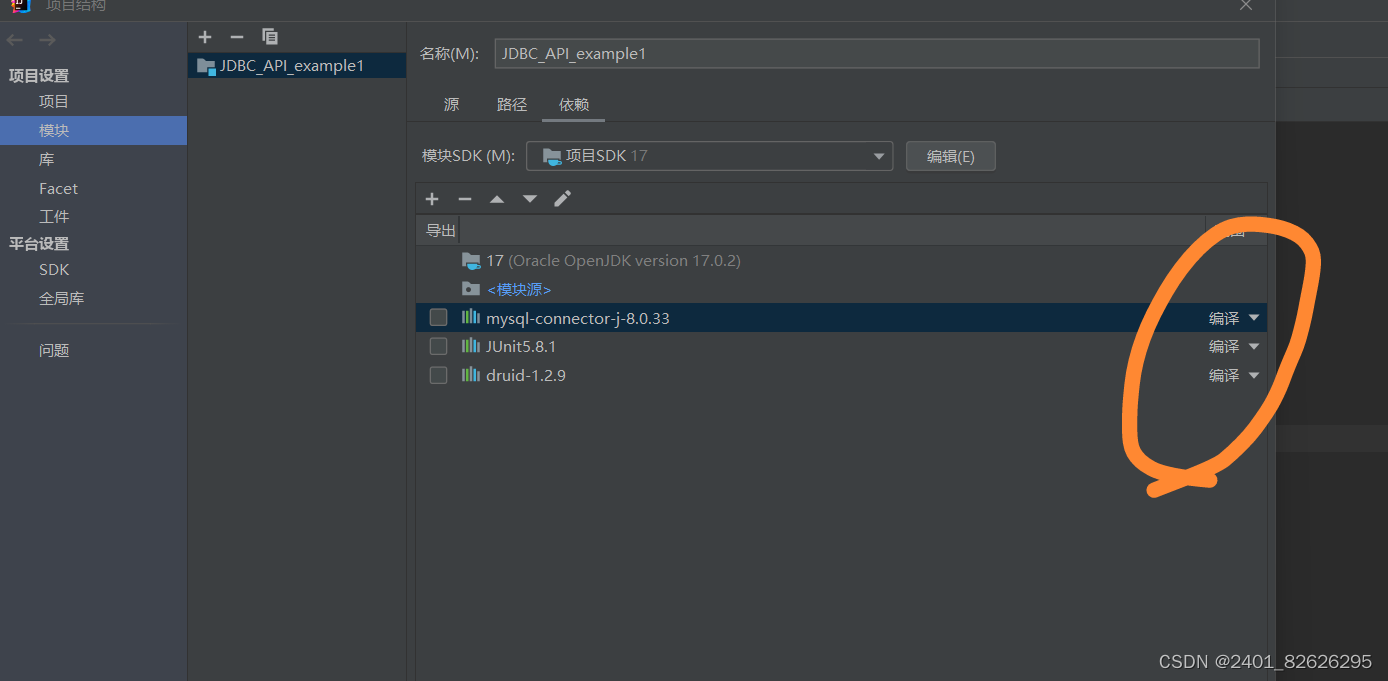Screen dimensions: 1388x681
Task: Switch to the 源 tab
Action: pyautogui.click(x=451, y=104)
